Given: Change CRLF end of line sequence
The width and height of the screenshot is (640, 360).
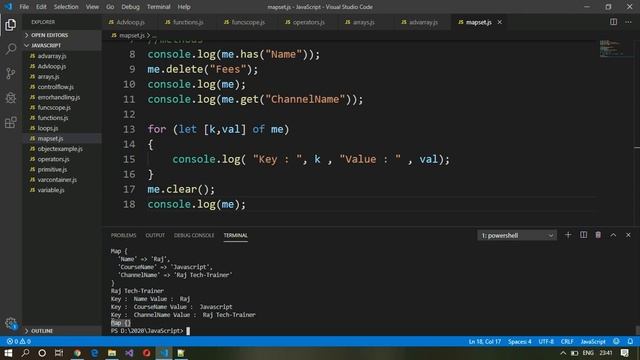Looking at the screenshot, I should click(x=567, y=341).
